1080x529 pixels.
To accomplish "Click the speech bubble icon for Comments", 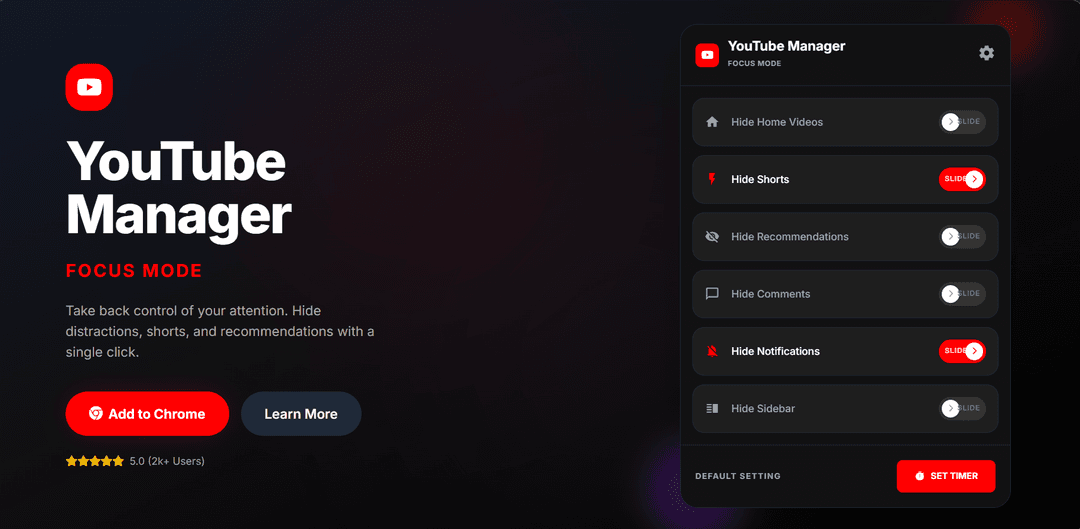I will pyautogui.click(x=712, y=294).
